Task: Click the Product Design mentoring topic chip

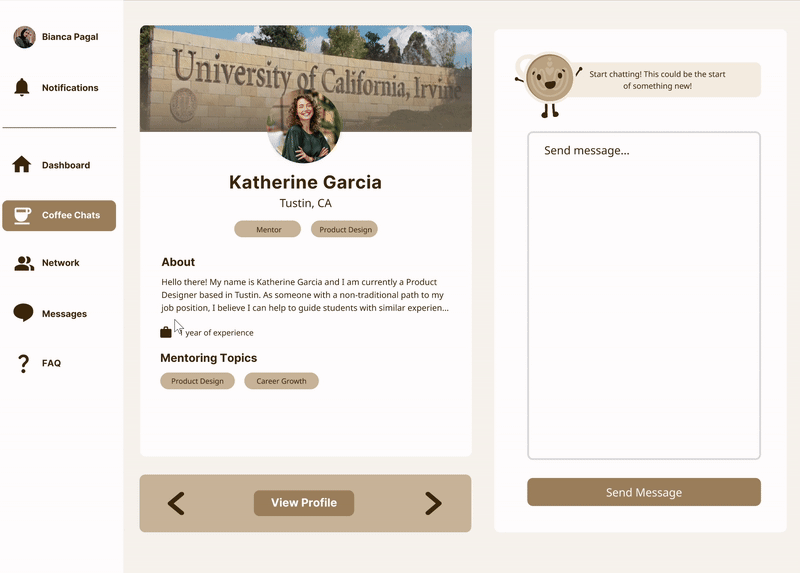Action: [x=197, y=381]
